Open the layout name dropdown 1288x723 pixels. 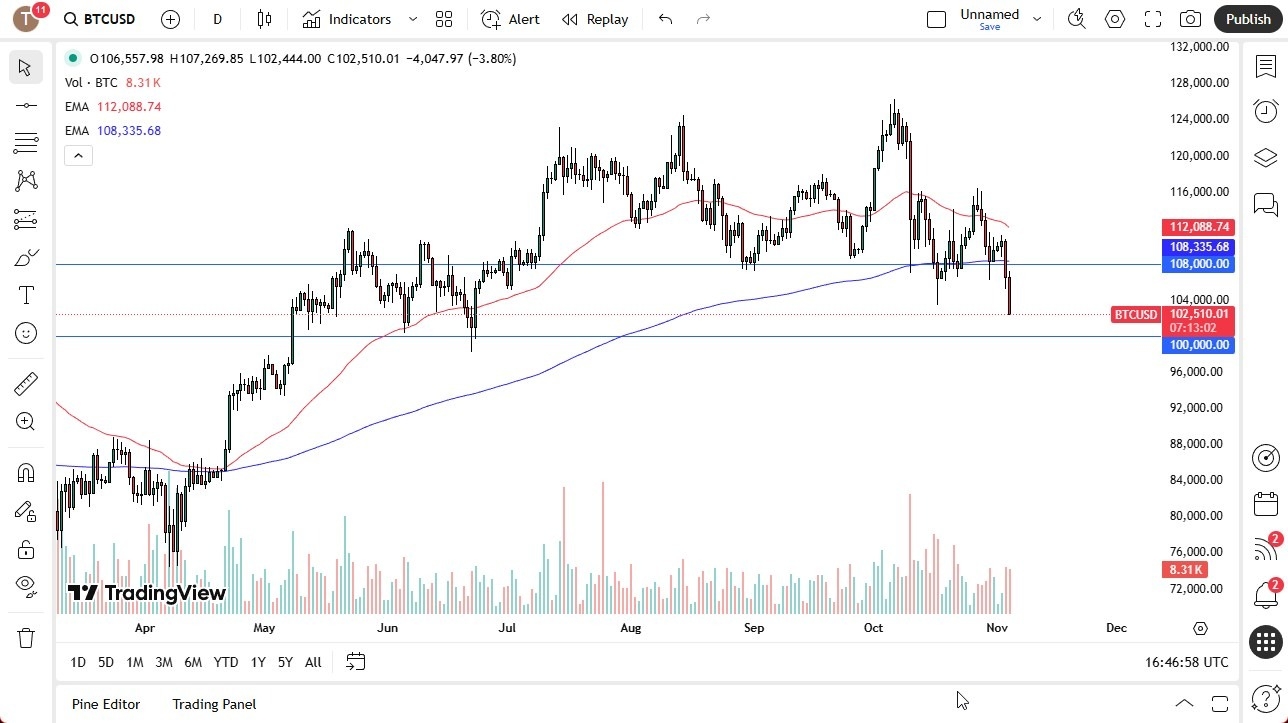tap(1037, 17)
